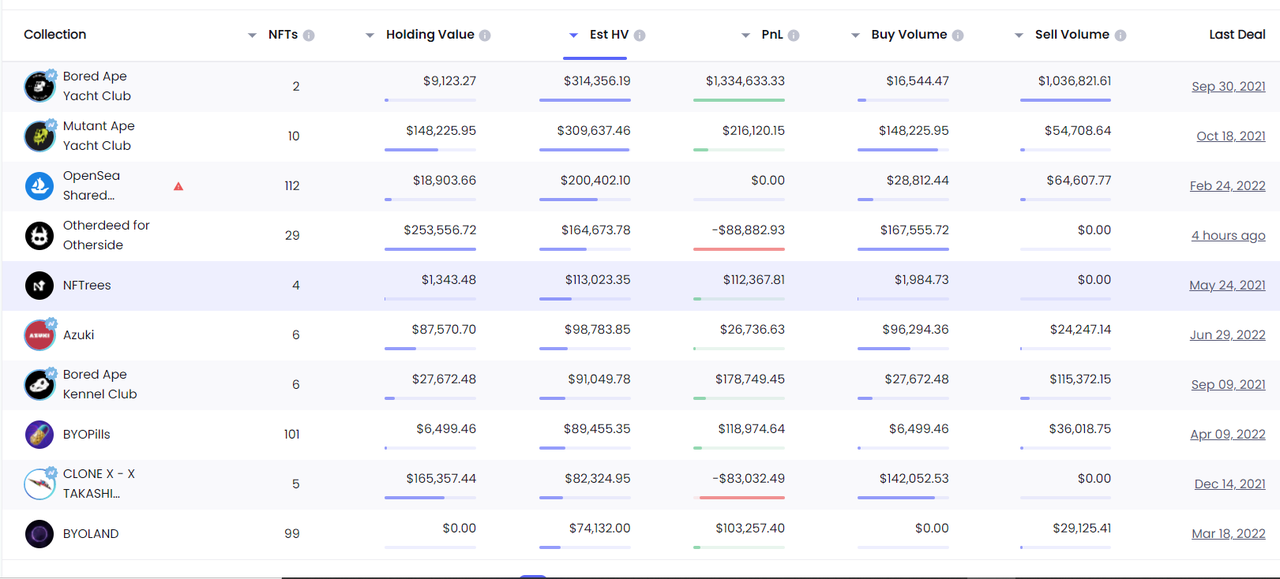Select the 'BYOLAND' collection name
This screenshot has height=579, width=1280.
(91, 534)
